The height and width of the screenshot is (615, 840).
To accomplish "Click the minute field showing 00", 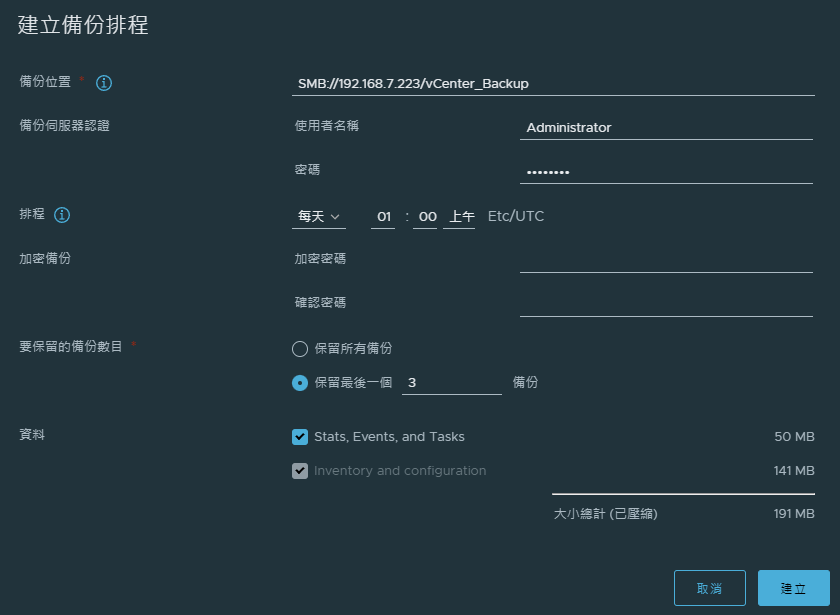I will click(x=425, y=216).
